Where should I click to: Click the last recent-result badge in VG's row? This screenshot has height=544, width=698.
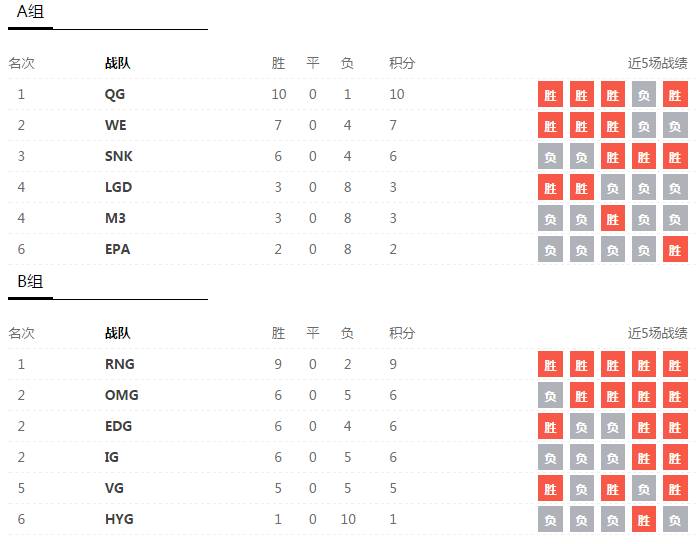675,488
